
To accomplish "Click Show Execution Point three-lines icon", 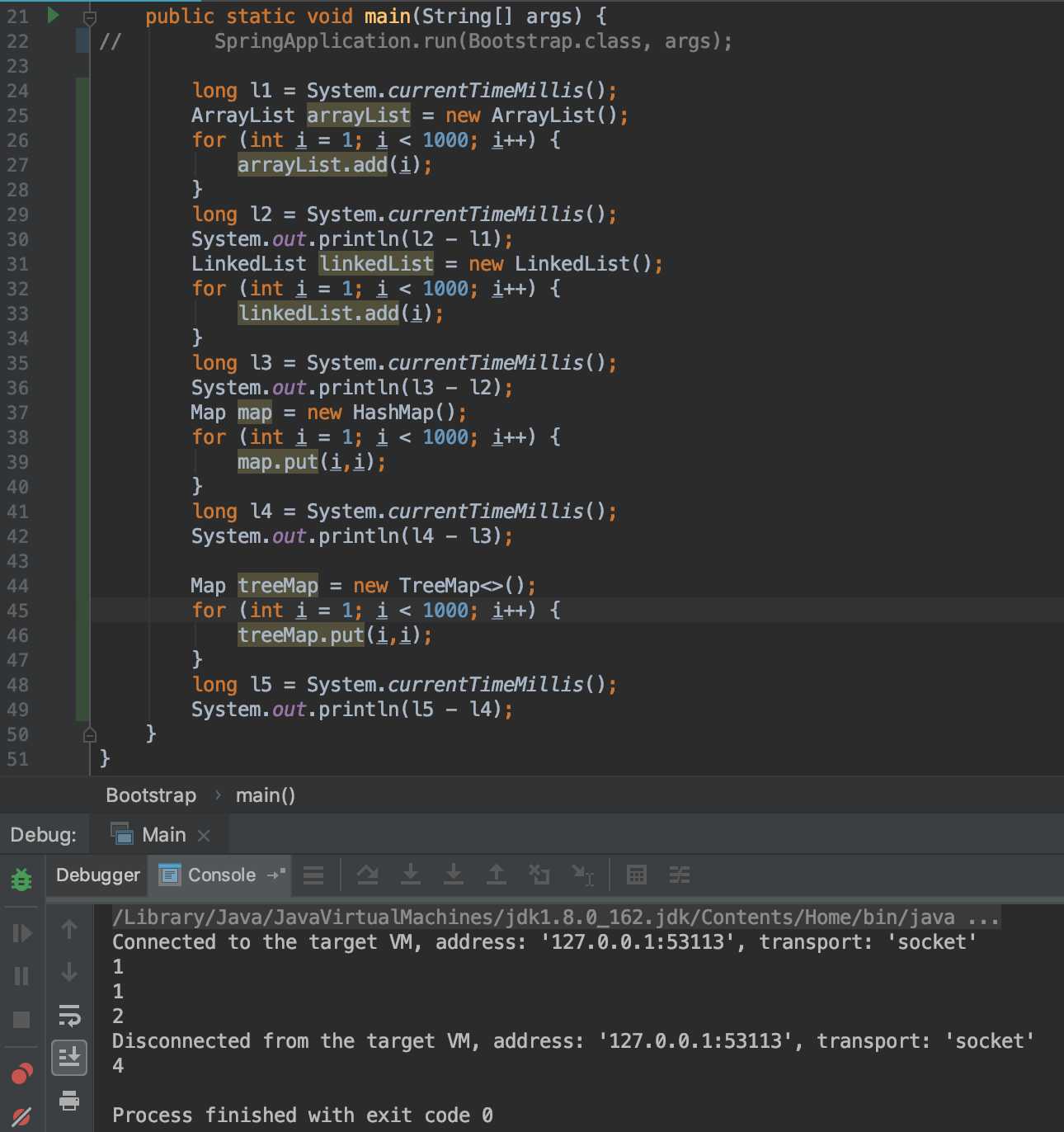I will point(313,875).
